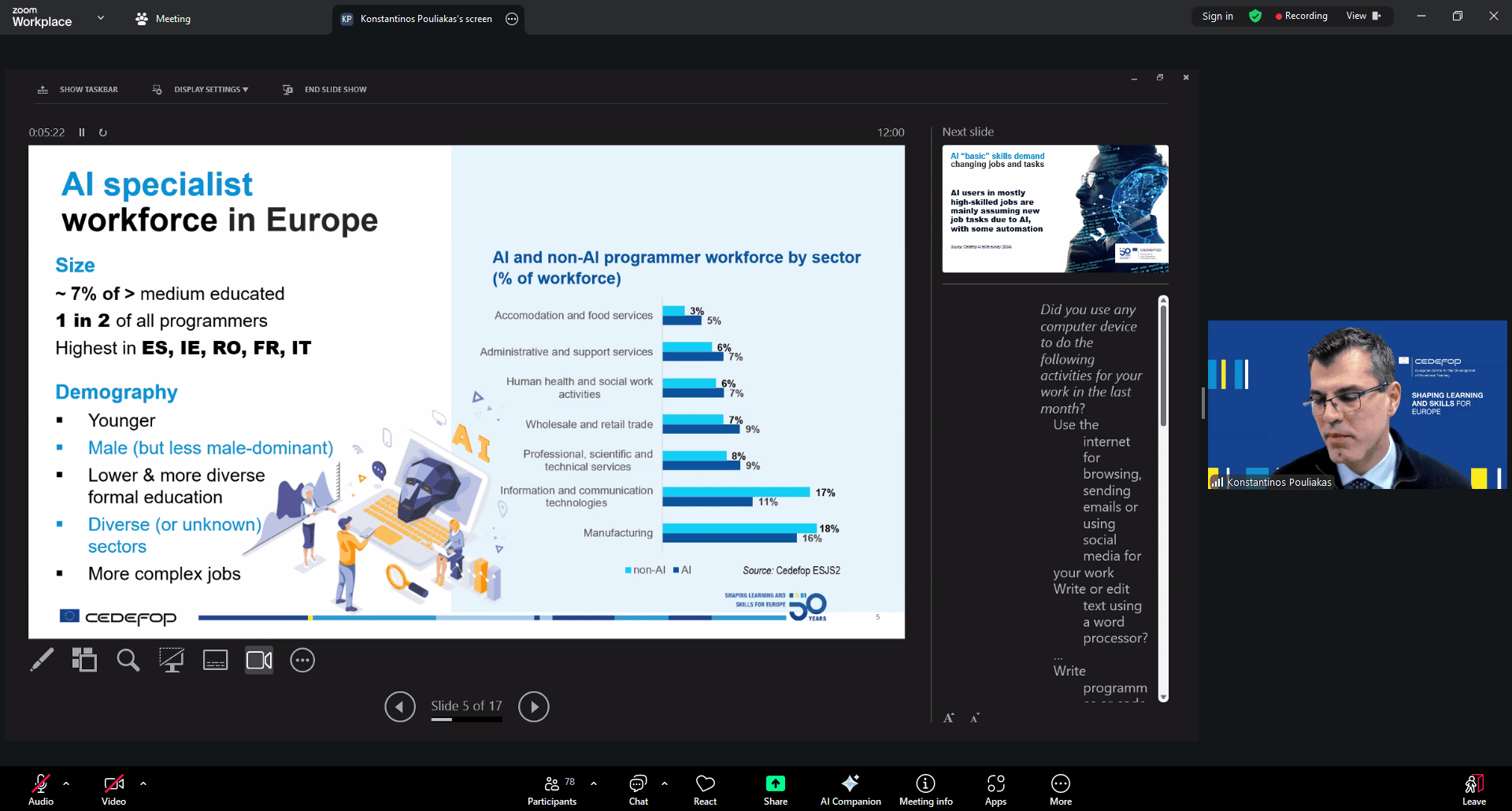Restart the presentation timer
The height and width of the screenshot is (811, 1512).
[x=103, y=132]
